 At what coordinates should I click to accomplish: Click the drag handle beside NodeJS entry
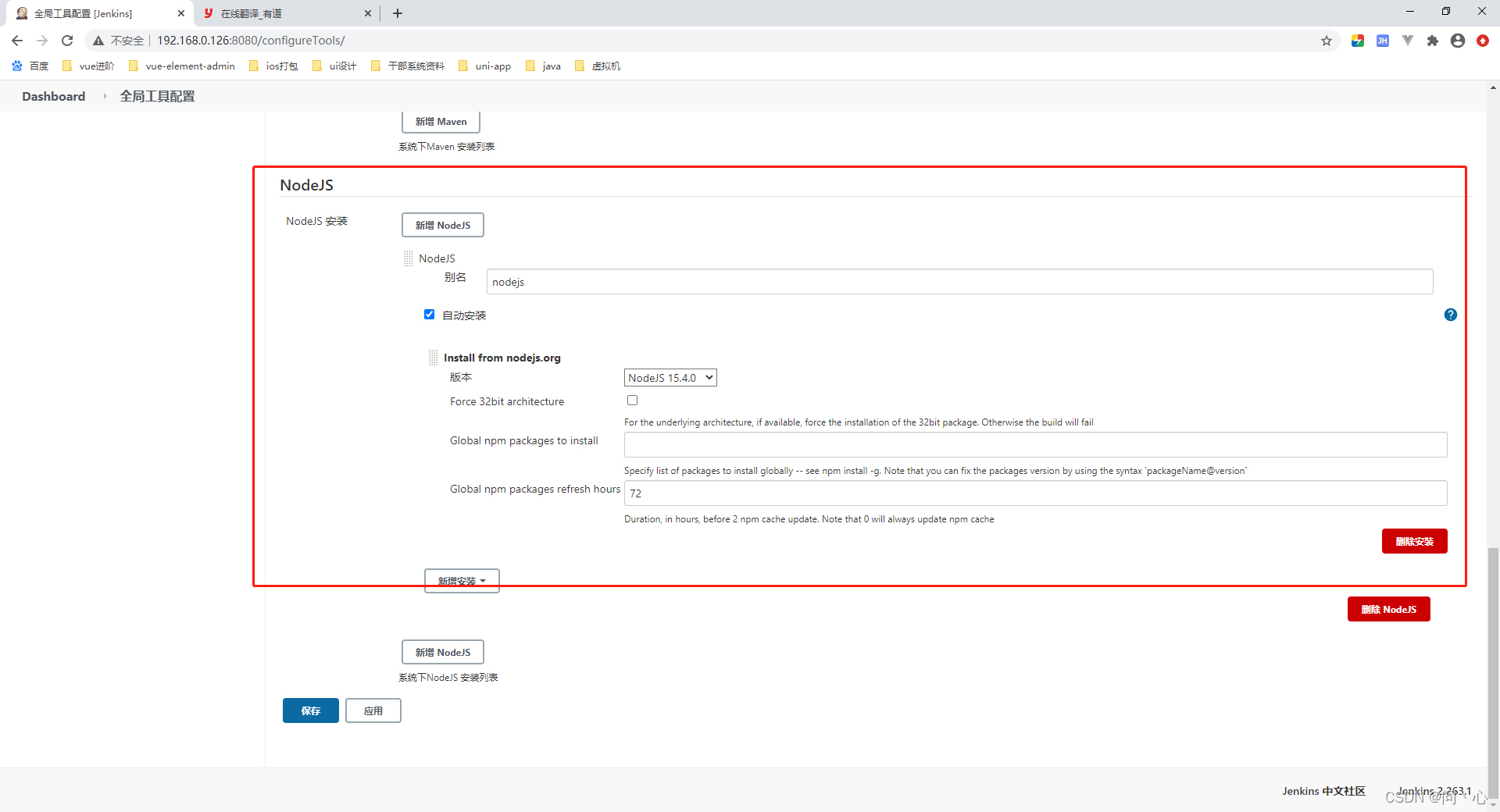click(x=408, y=258)
